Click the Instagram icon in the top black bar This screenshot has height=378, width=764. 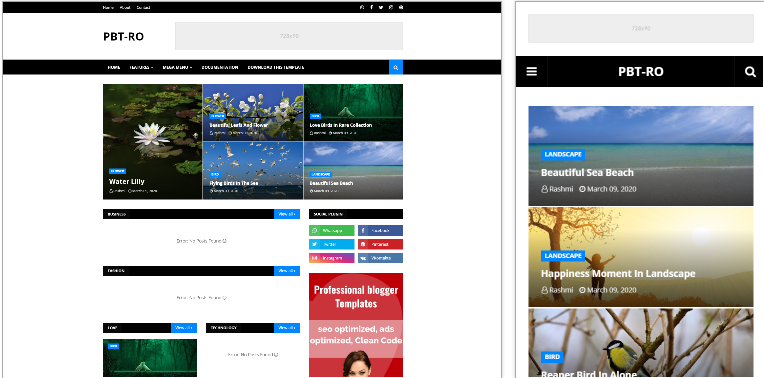(x=391, y=7)
